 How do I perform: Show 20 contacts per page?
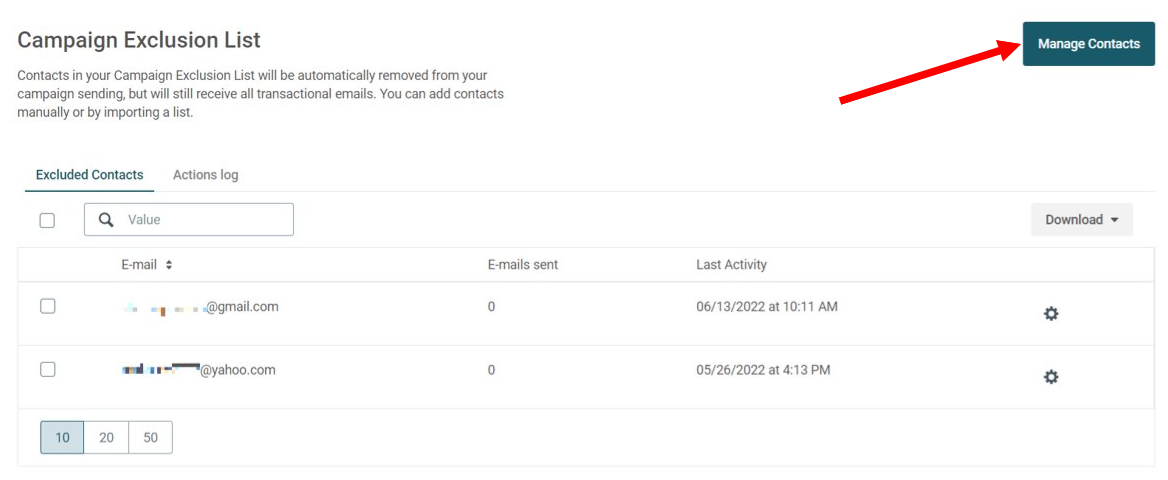click(107, 438)
